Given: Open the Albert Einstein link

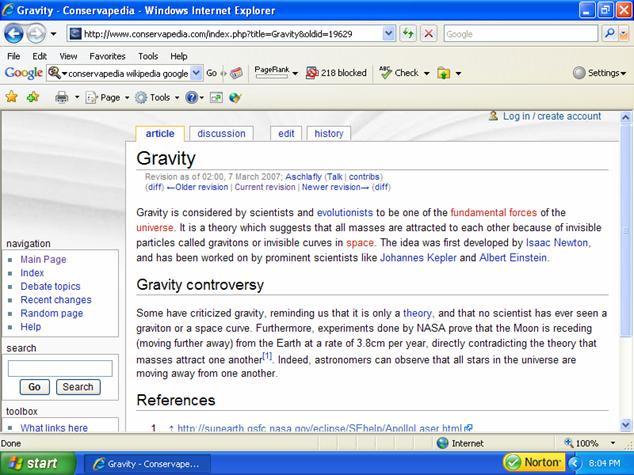Looking at the screenshot, I should [513, 258].
